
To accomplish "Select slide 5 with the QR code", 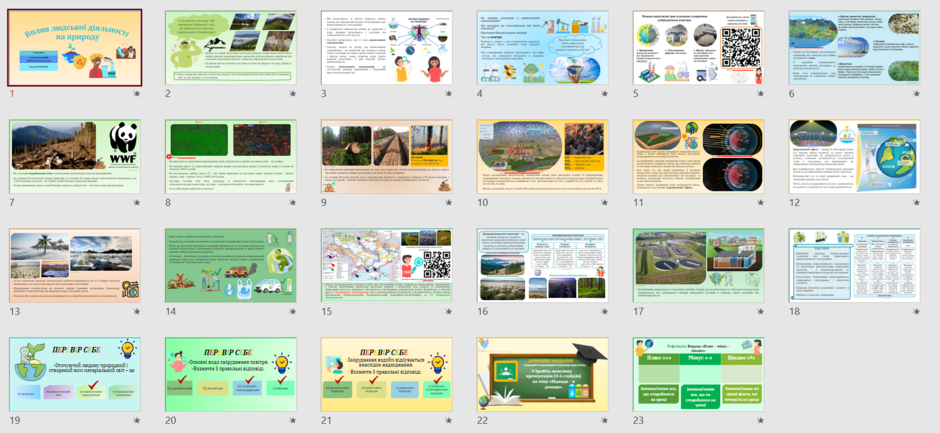I will [698, 47].
